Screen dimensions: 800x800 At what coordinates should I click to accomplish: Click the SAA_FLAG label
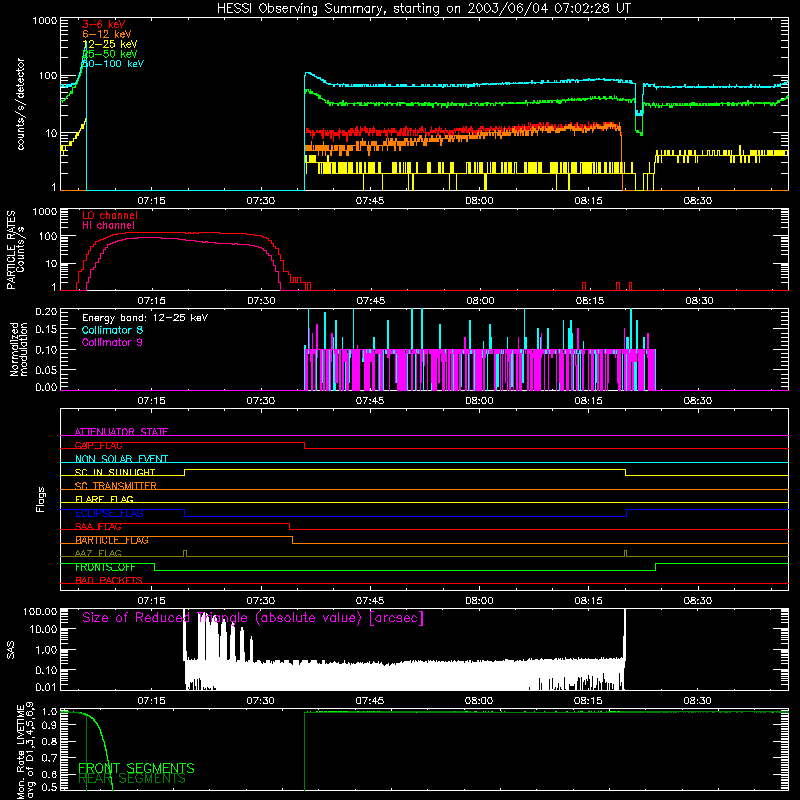(x=98, y=527)
